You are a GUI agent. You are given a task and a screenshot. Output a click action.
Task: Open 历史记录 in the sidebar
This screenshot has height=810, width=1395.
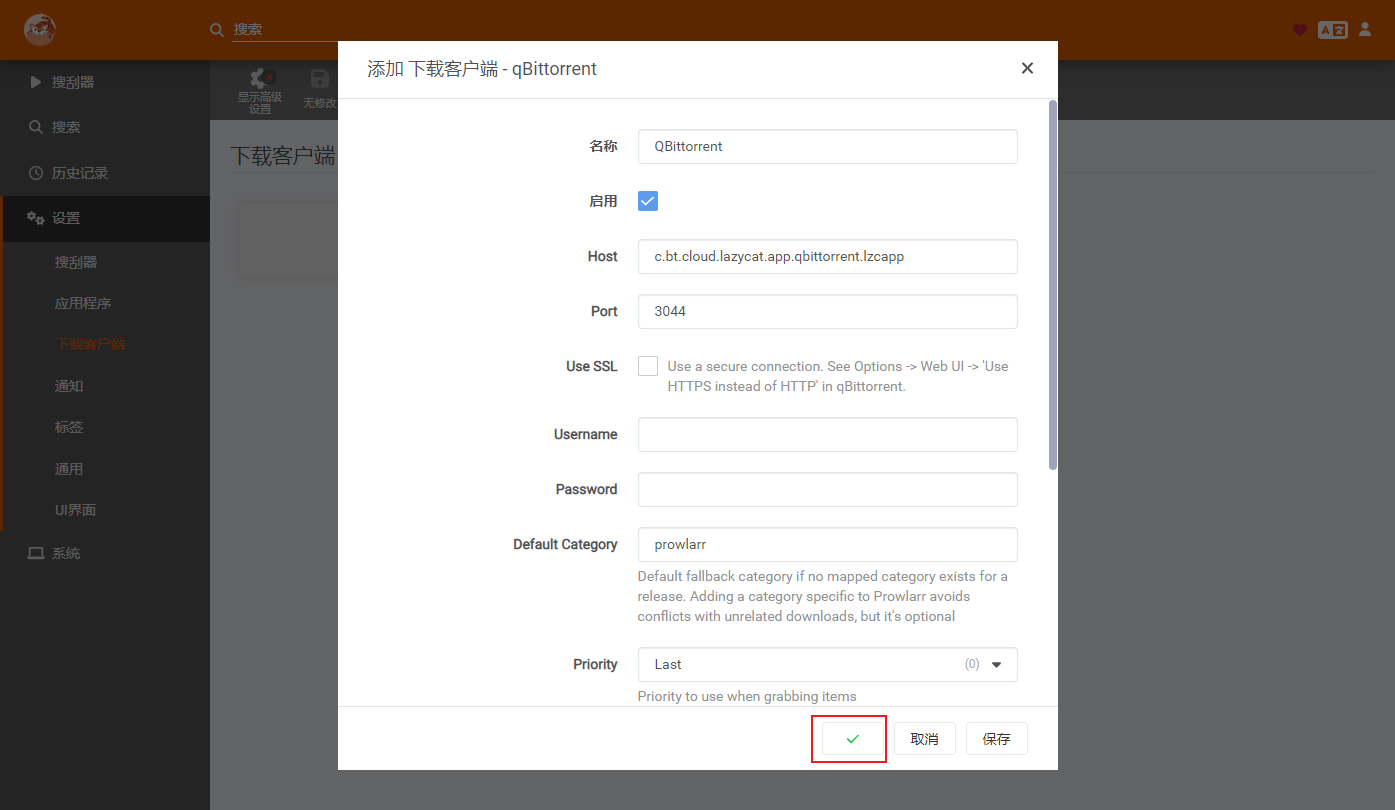pos(105,173)
